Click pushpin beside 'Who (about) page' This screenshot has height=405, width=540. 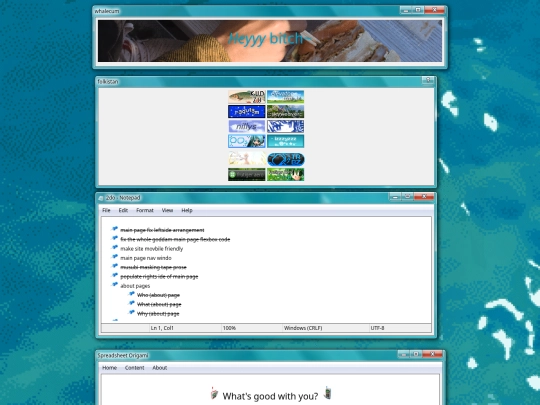[x=131, y=294]
